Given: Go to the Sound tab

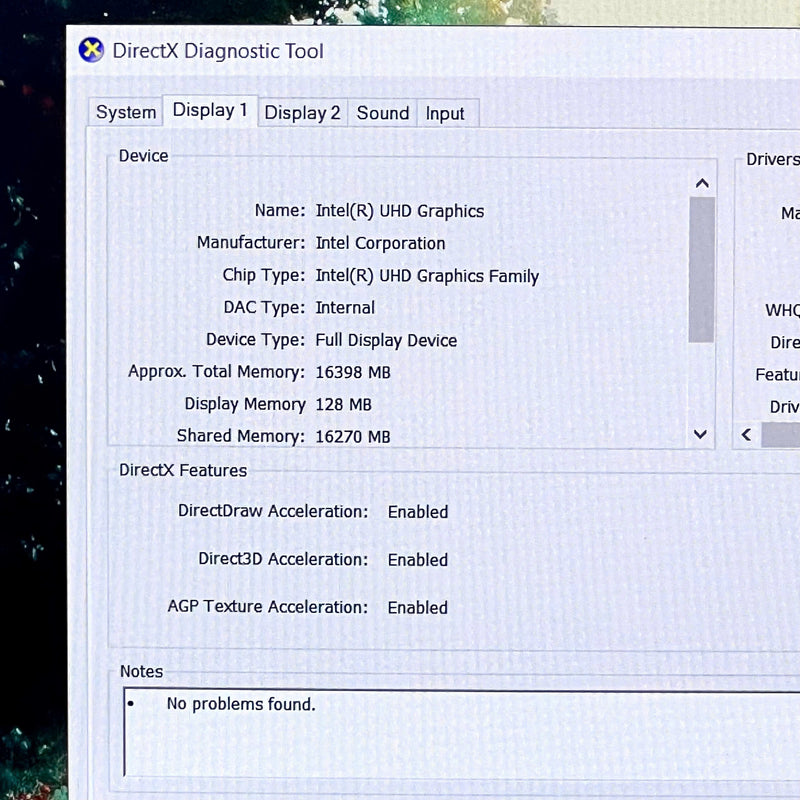Looking at the screenshot, I should pyautogui.click(x=383, y=113).
